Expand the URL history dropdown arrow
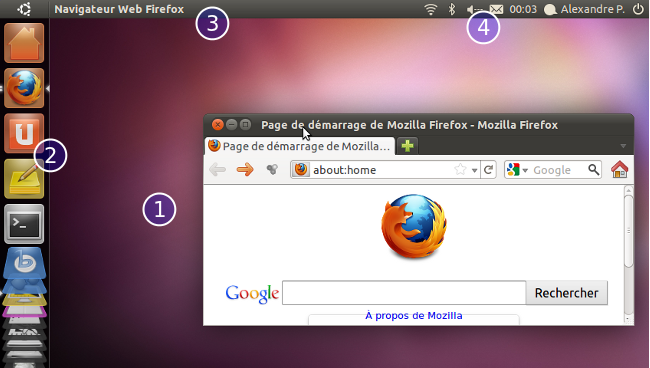This screenshot has width=650, height=368. [x=474, y=170]
